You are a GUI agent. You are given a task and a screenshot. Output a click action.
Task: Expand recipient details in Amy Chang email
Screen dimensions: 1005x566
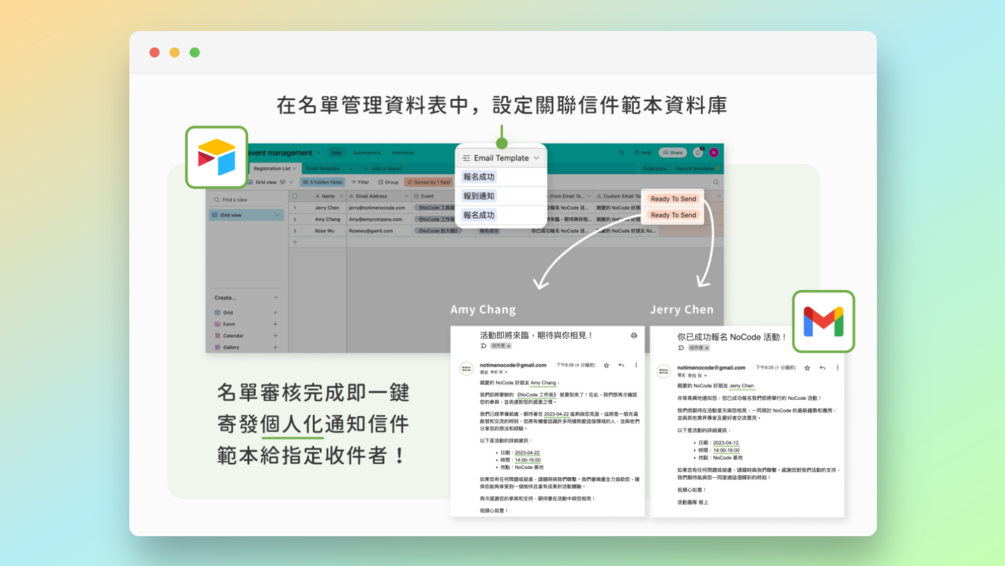tap(506, 372)
